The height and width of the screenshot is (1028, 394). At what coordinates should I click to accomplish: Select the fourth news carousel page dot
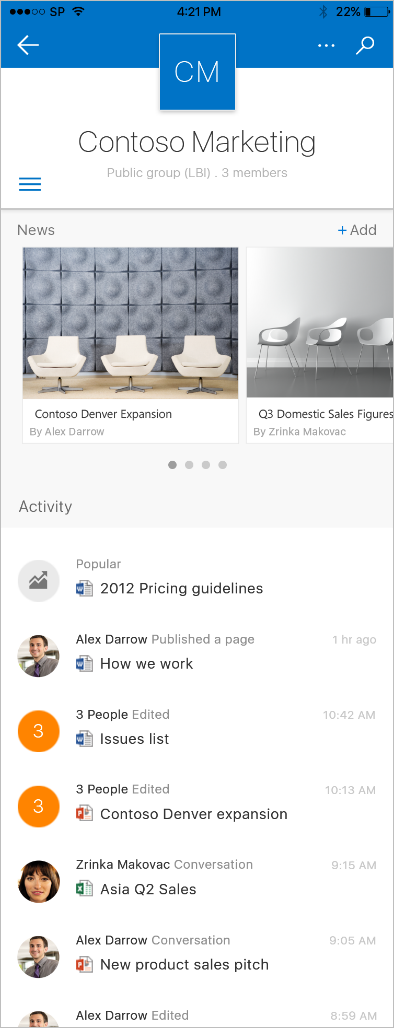pyautogui.click(x=223, y=465)
